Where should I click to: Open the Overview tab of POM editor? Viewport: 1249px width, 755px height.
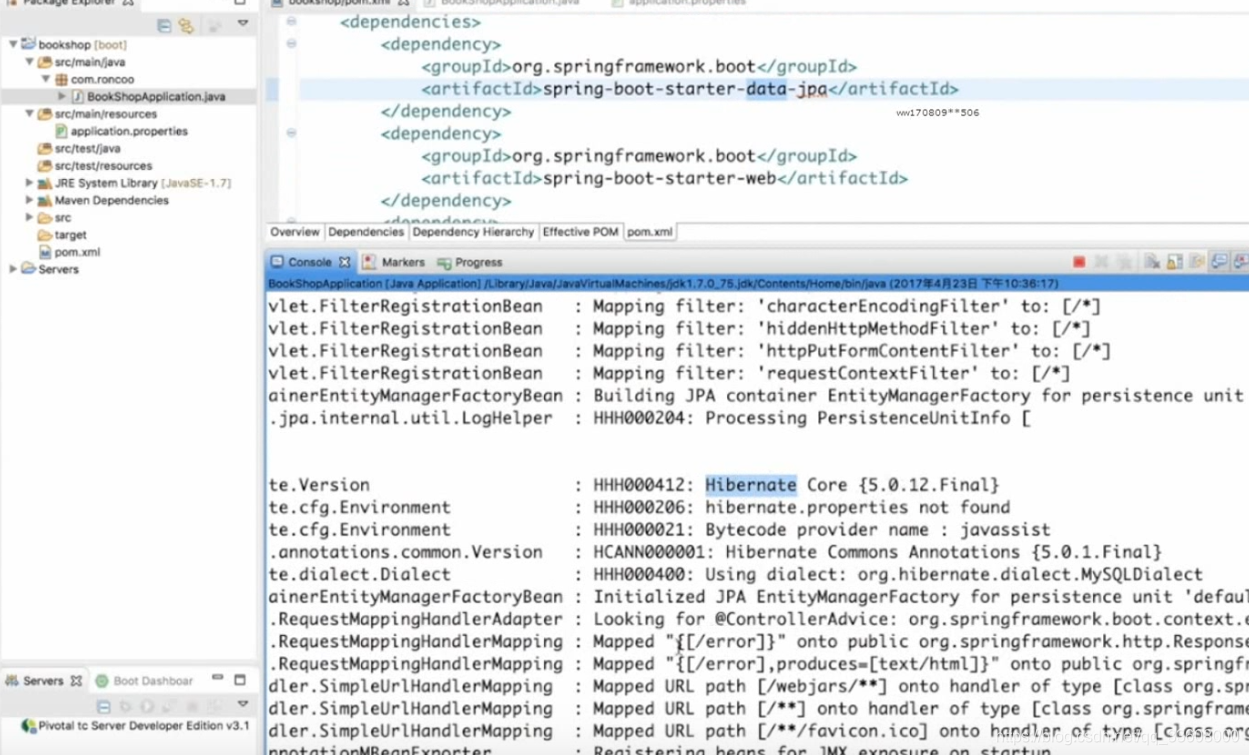tap(294, 232)
